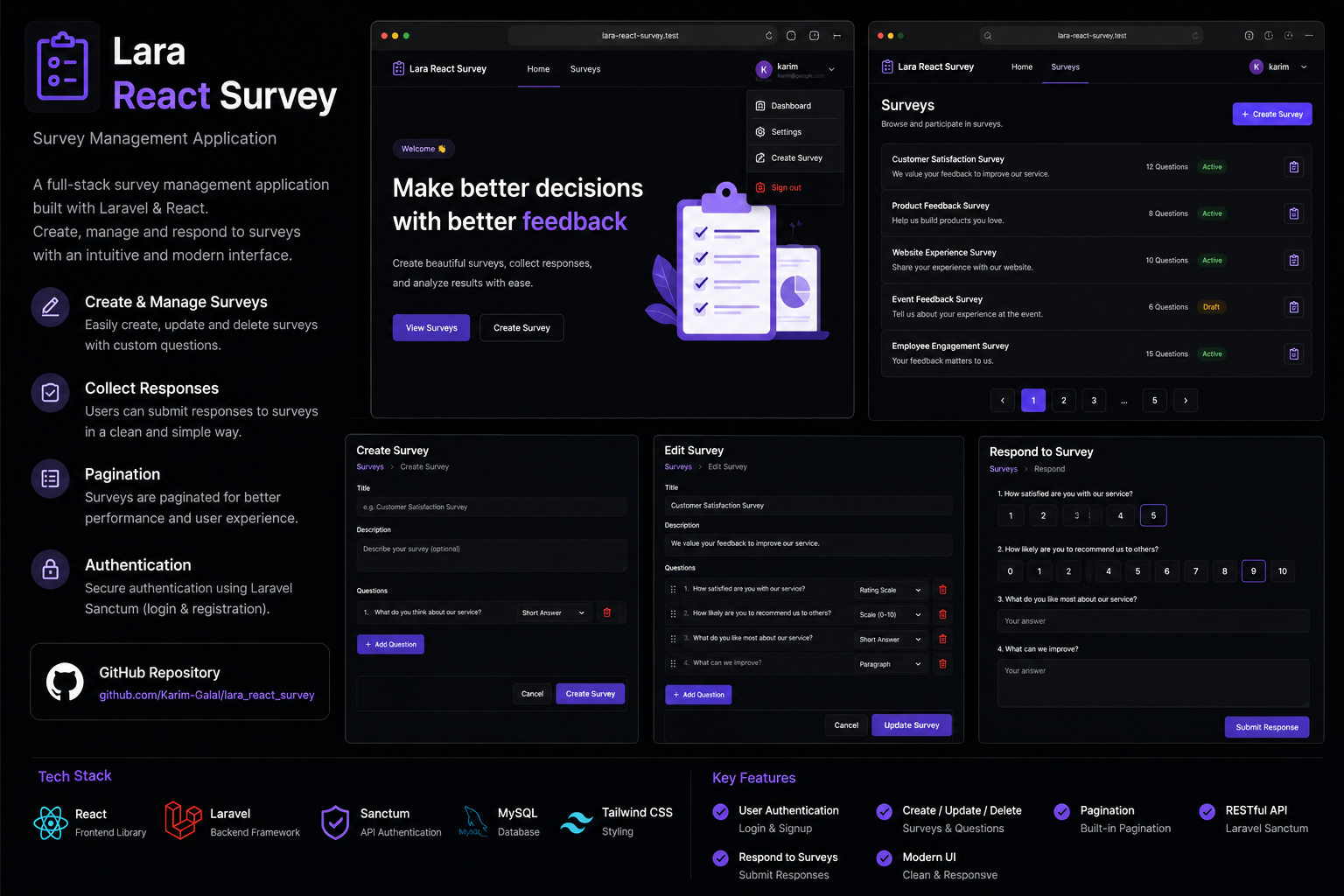Click the Submit Response button

(x=1266, y=727)
